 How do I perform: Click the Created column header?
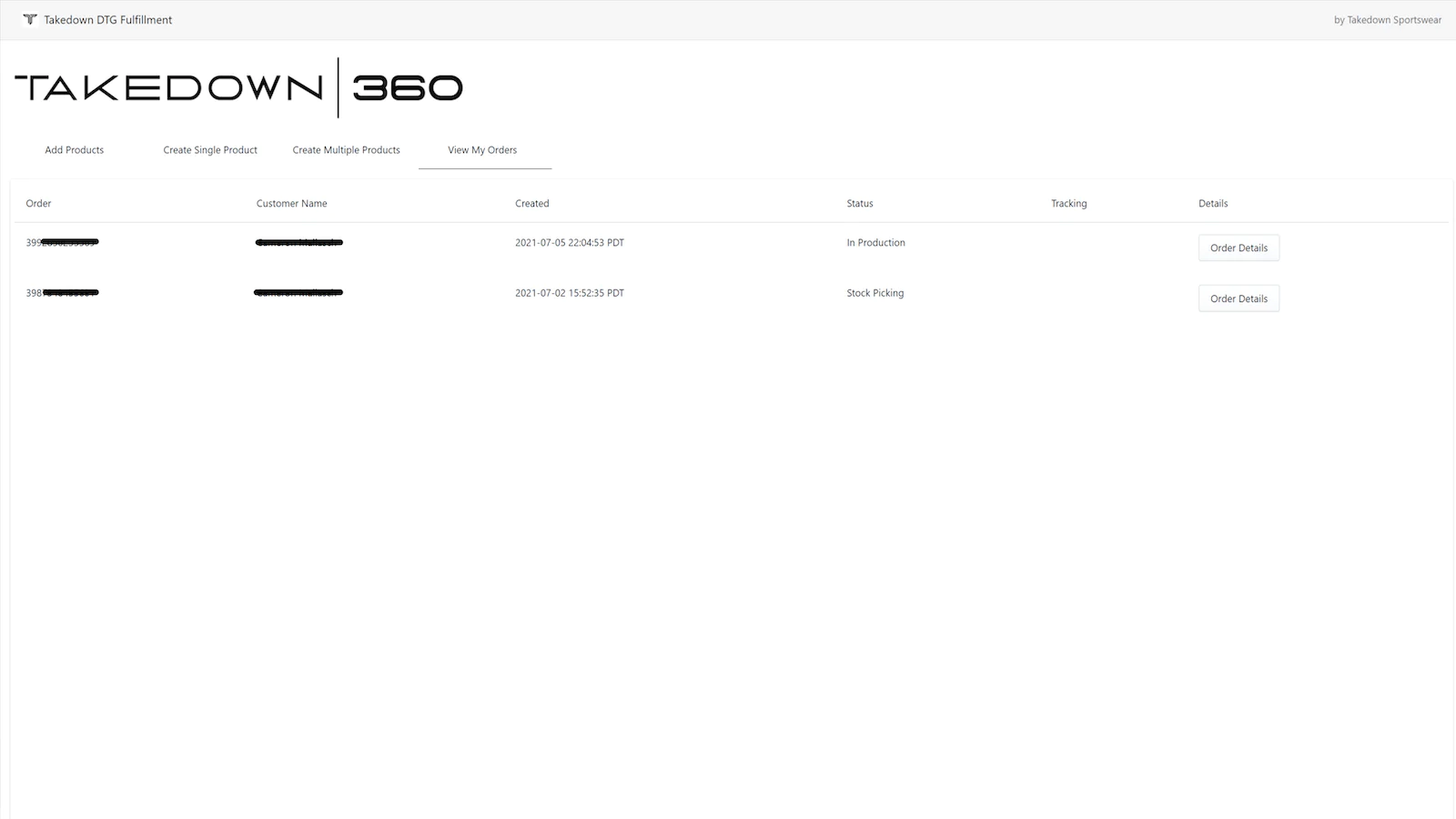coord(531,203)
